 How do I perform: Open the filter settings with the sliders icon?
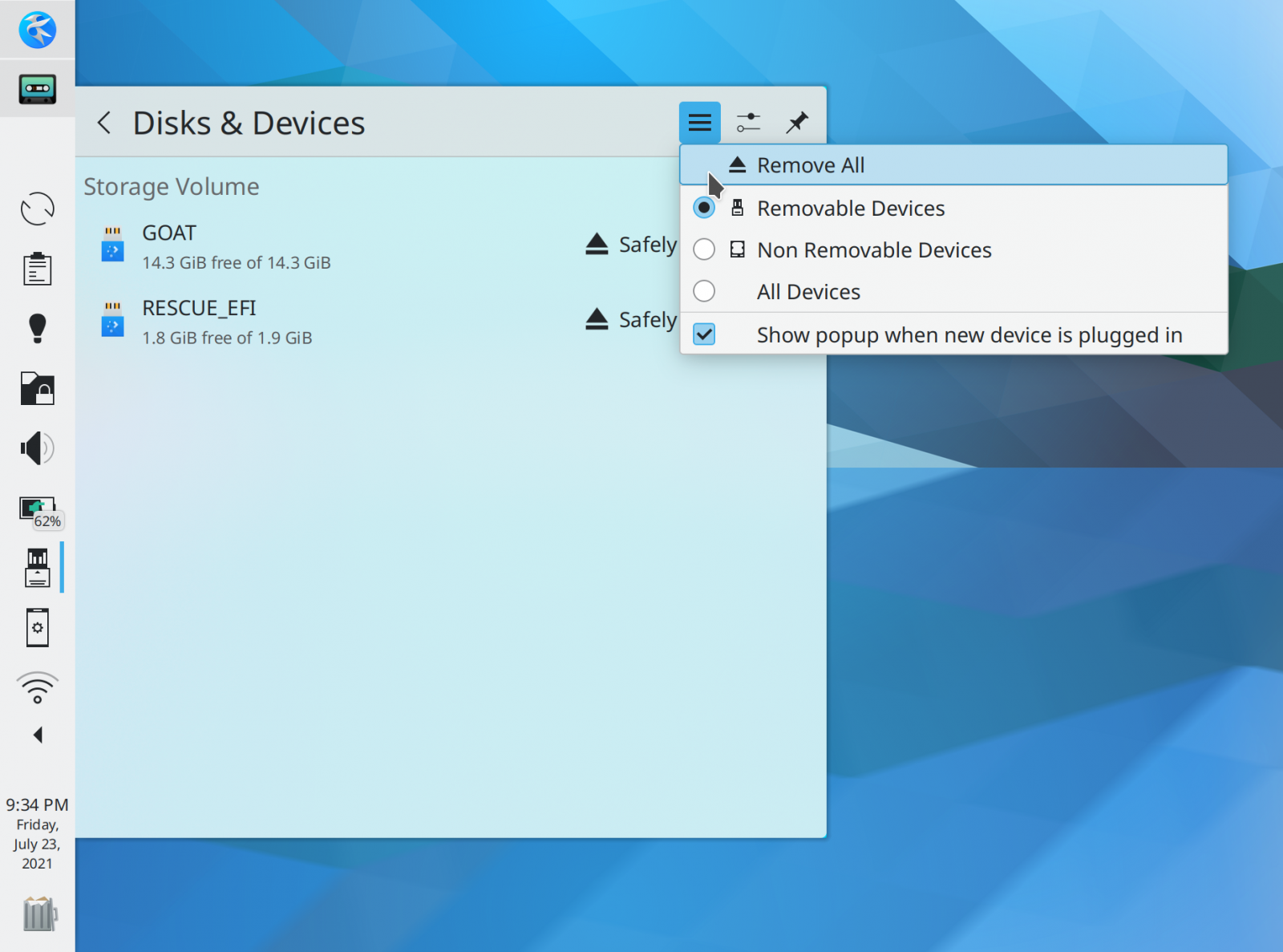pyautogui.click(x=747, y=122)
